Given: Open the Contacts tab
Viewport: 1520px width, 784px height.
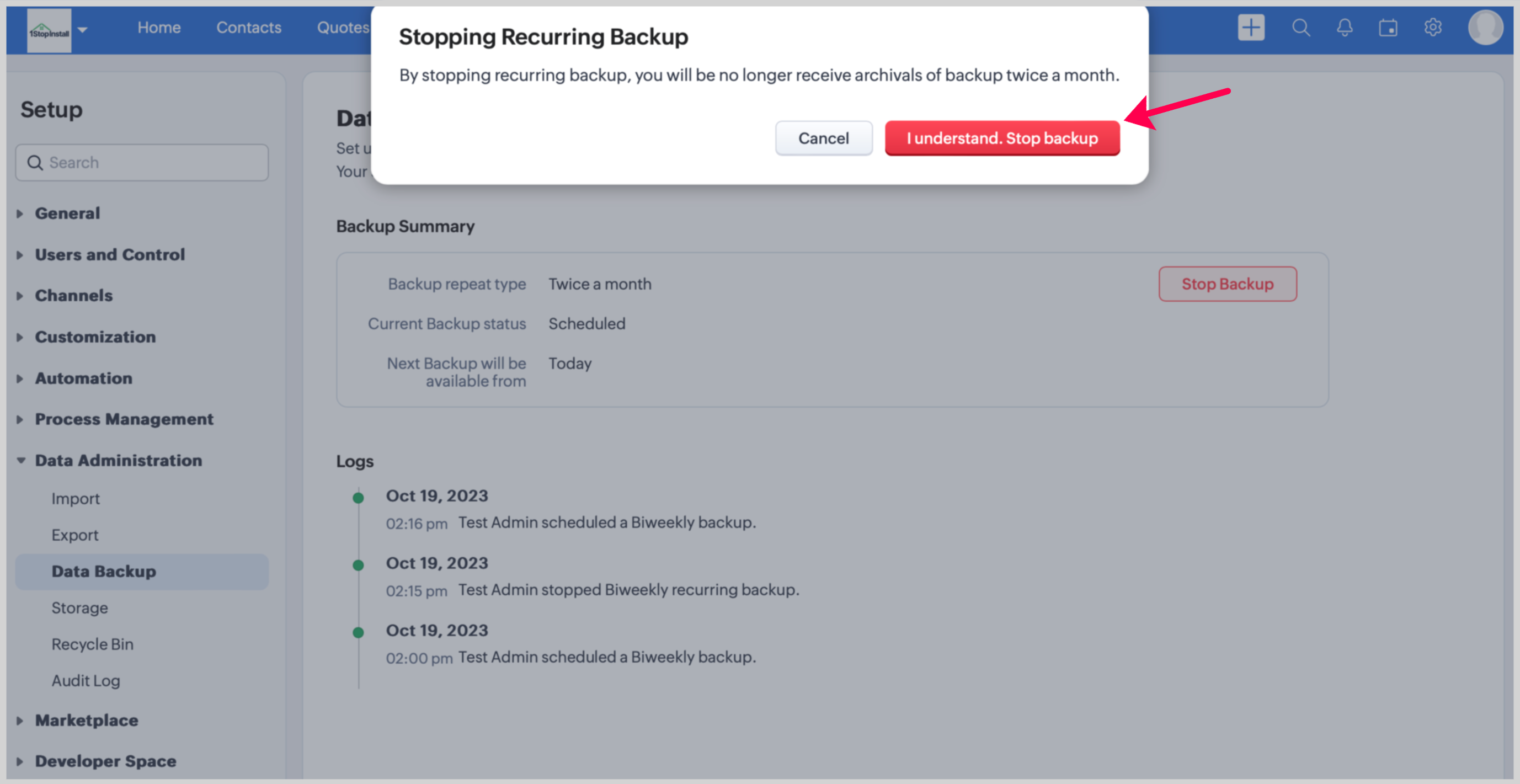Looking at the screenshot, I should (248, 28).
